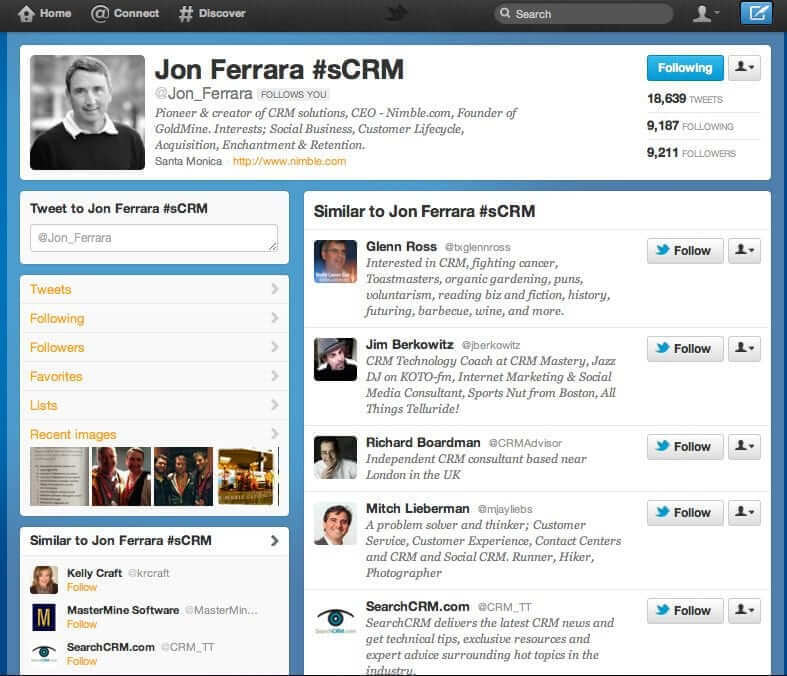The image size is (787, 676).
Task: Follow Kelly Craft in sidebar
Action: tap(82, 587)
